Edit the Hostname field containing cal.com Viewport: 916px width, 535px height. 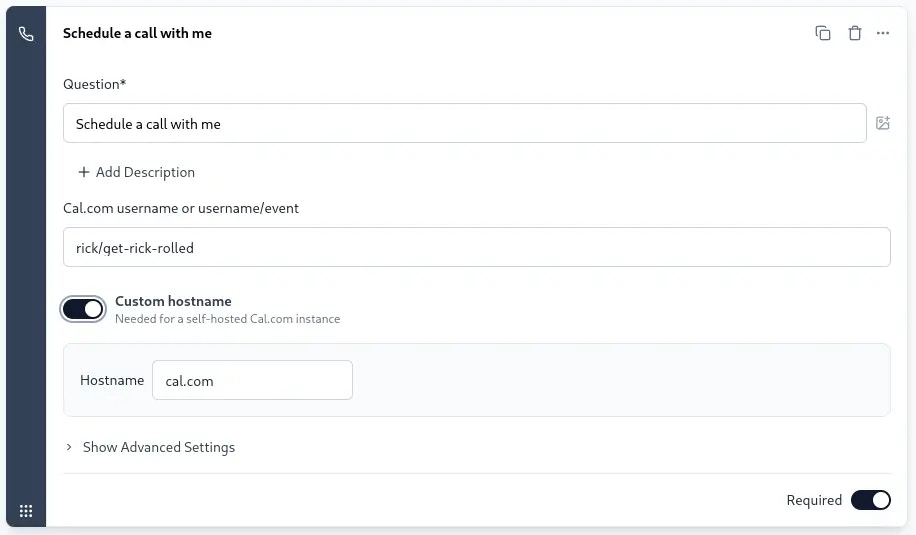[x=252, y=380]
